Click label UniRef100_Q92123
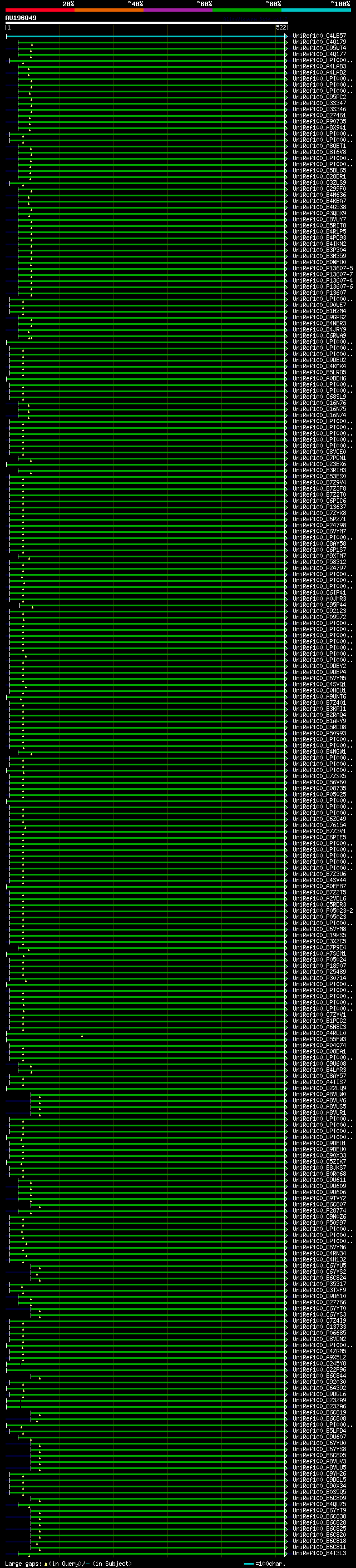The height and width of the screenshot is (1568, 356). (319, 611)
